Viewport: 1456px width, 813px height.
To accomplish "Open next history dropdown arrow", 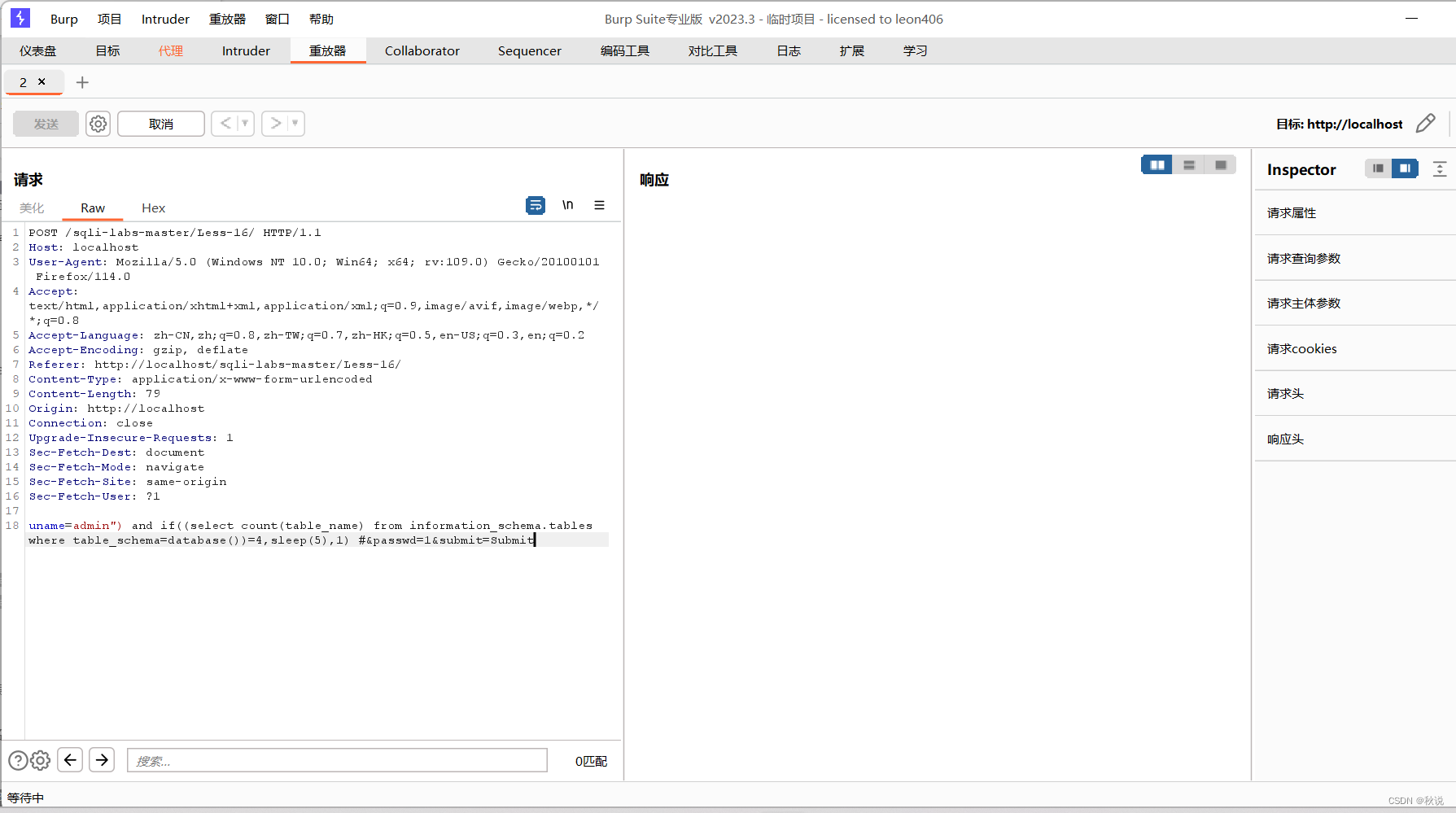I will 295,124.
